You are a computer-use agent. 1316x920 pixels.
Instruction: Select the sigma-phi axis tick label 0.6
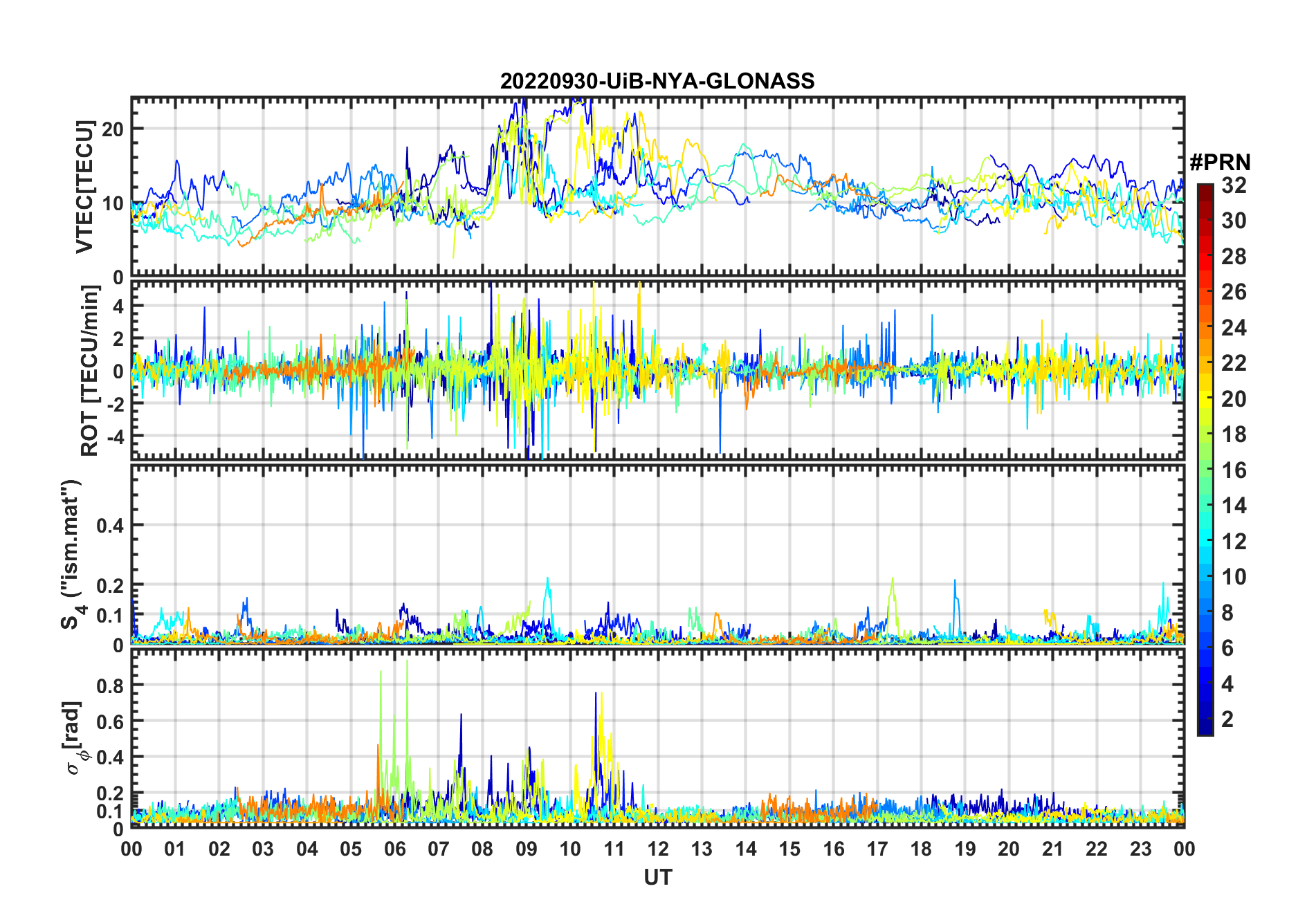click(x=111, y=721)
